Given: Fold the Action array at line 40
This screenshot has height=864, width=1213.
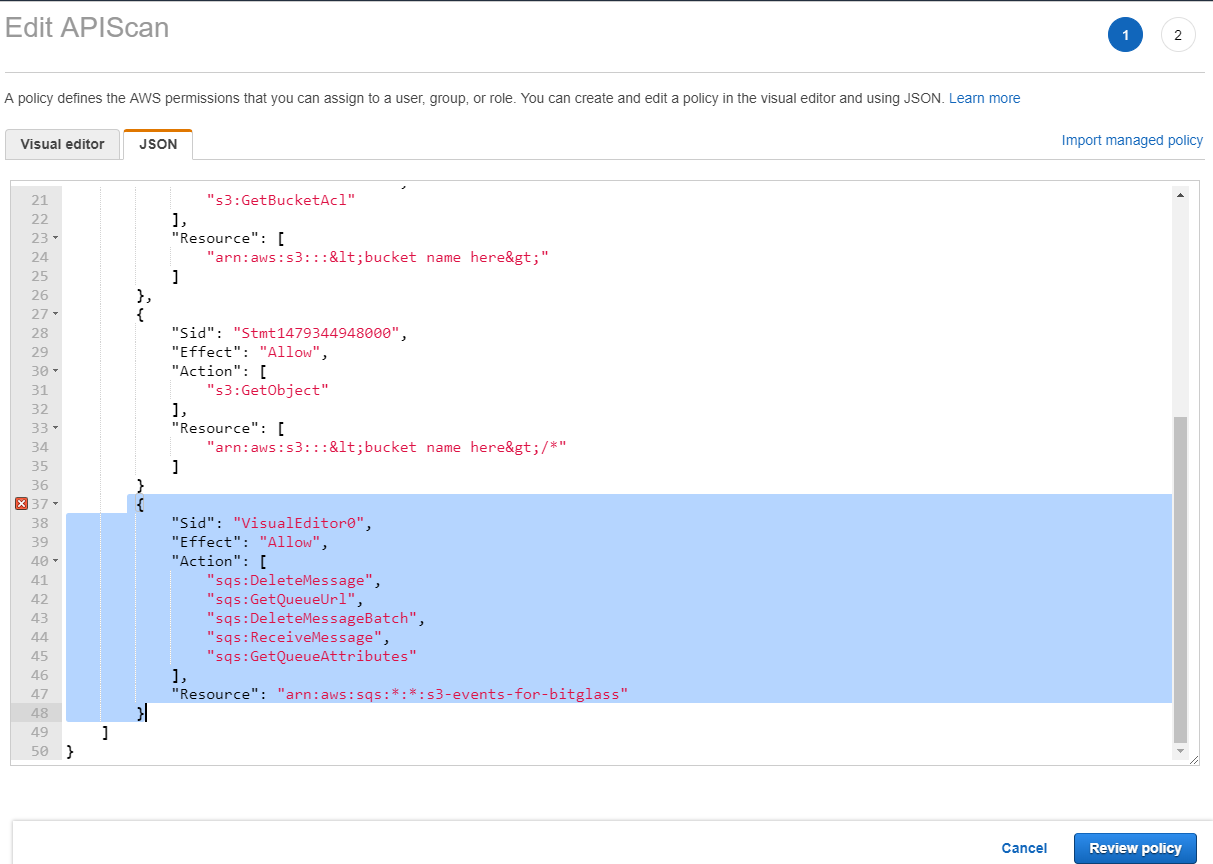Looking at the screenshot, I should pyautogui.click(x=54, y=562).
